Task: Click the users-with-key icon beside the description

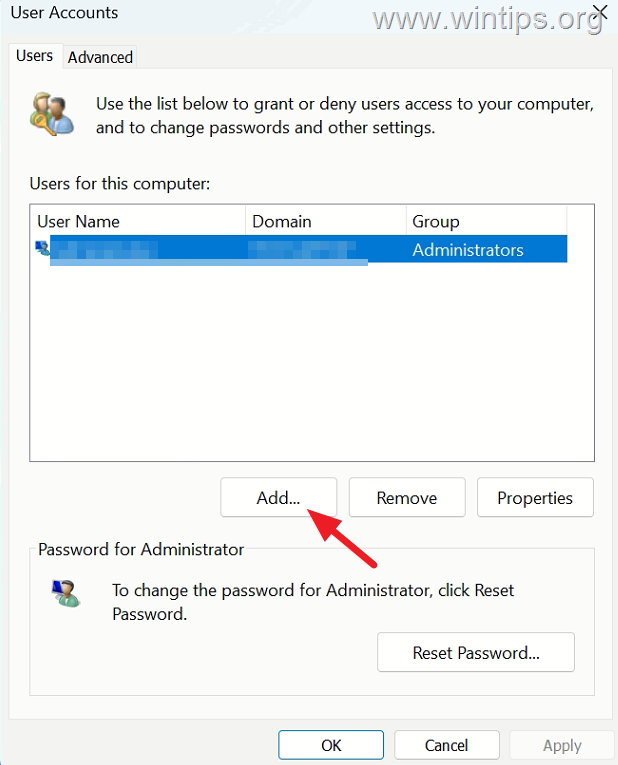Action: 52,114
